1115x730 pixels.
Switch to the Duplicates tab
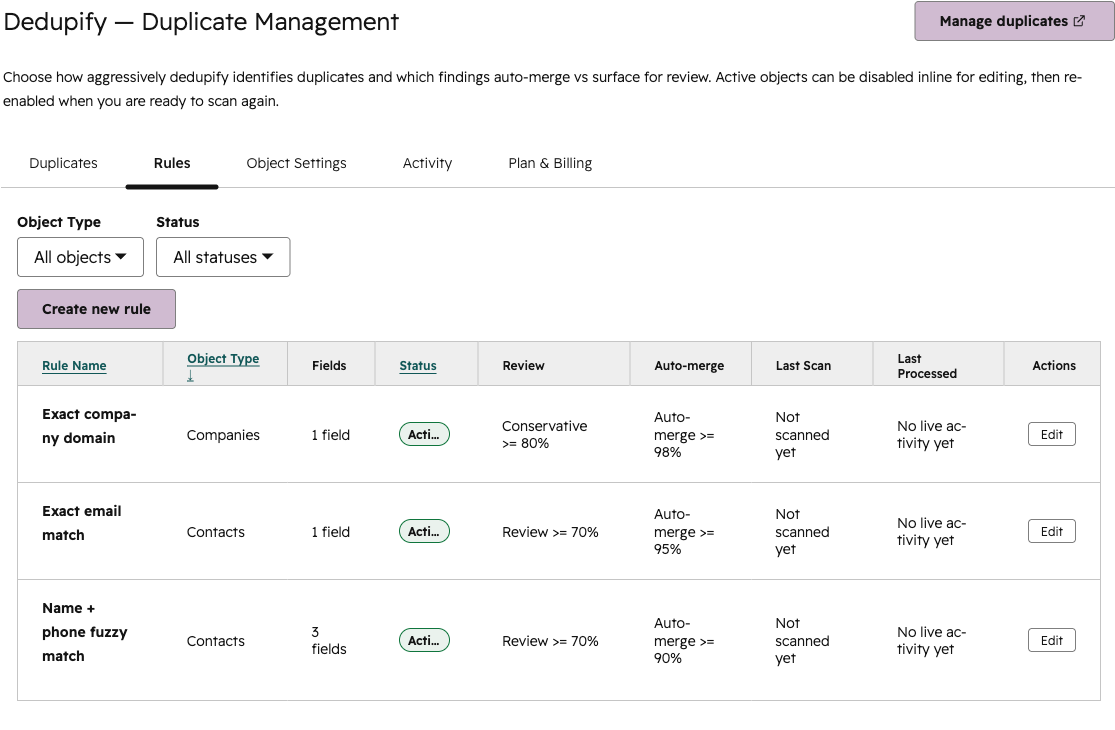(x=63, y=163)
